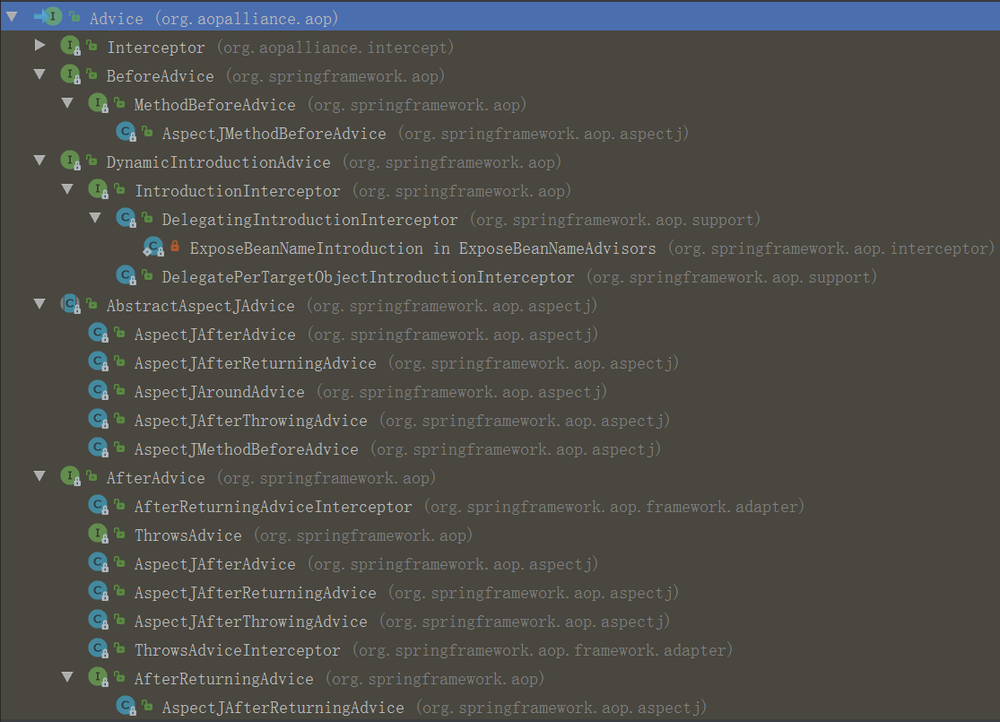Click the green public lock beside Advice root
The image size is (1000, 722).
pyautogui.click(x=75, y=17)
